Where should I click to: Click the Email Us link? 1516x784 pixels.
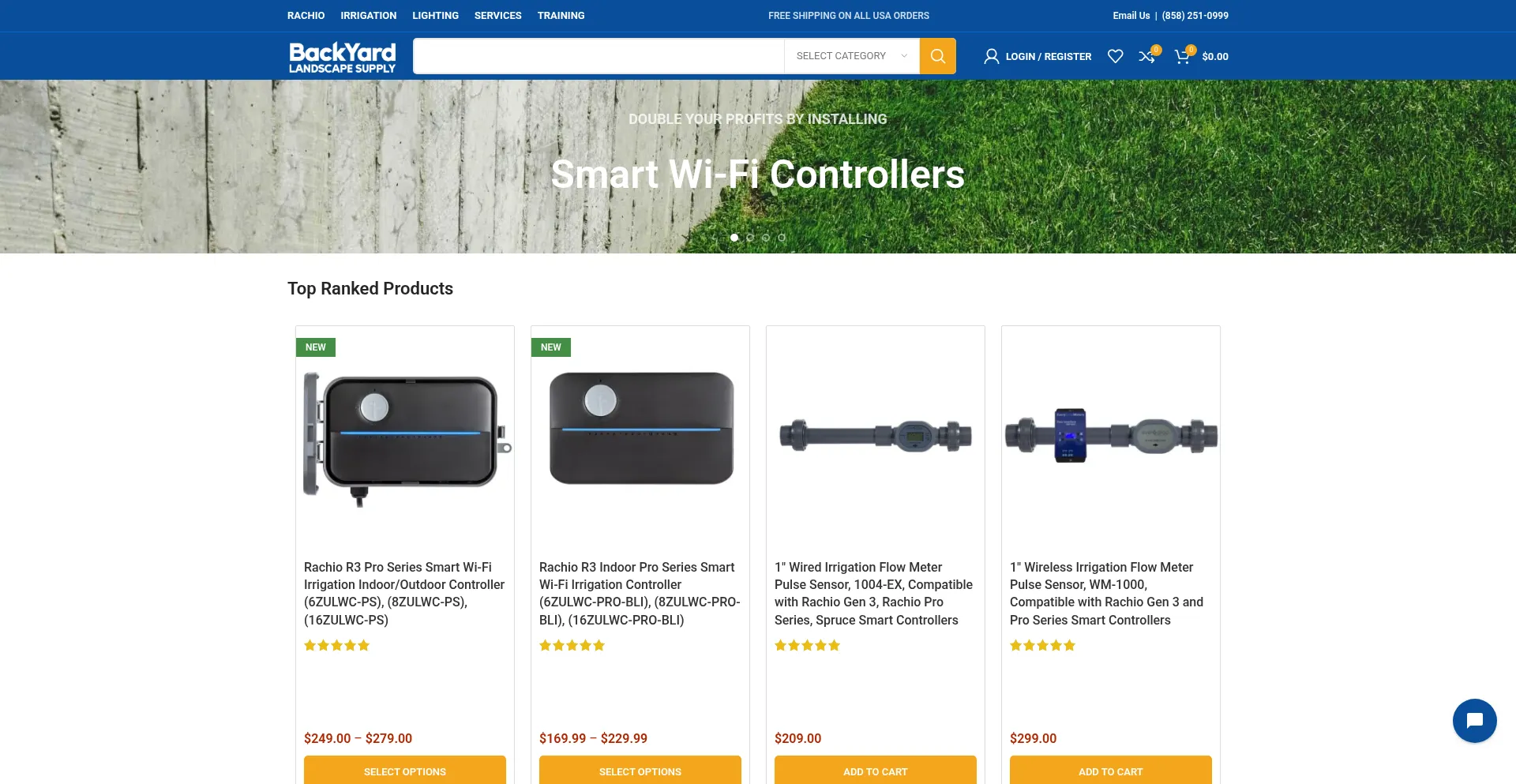[1131, 16]
